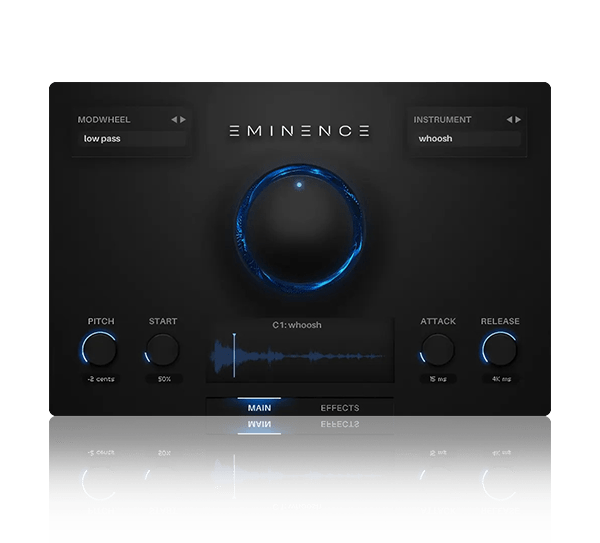
Task: Open the Modwheel 'low pass' dropdown
Action: (x=132, y=139)
